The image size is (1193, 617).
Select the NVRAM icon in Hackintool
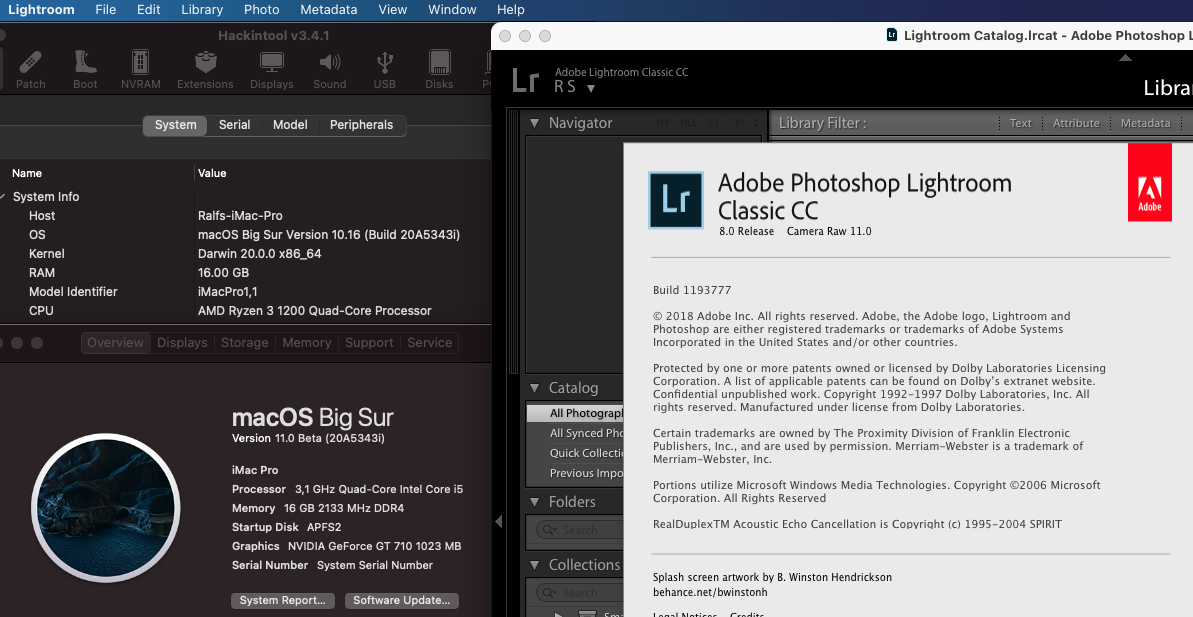click(x=140, y=69)
